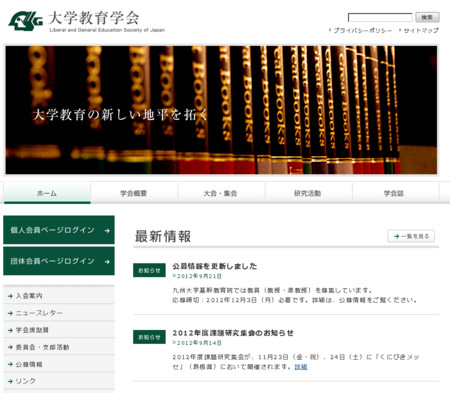Open the 大会・集会 tab
This screenshot has height=393, width=450.
[x=221, y=193]
